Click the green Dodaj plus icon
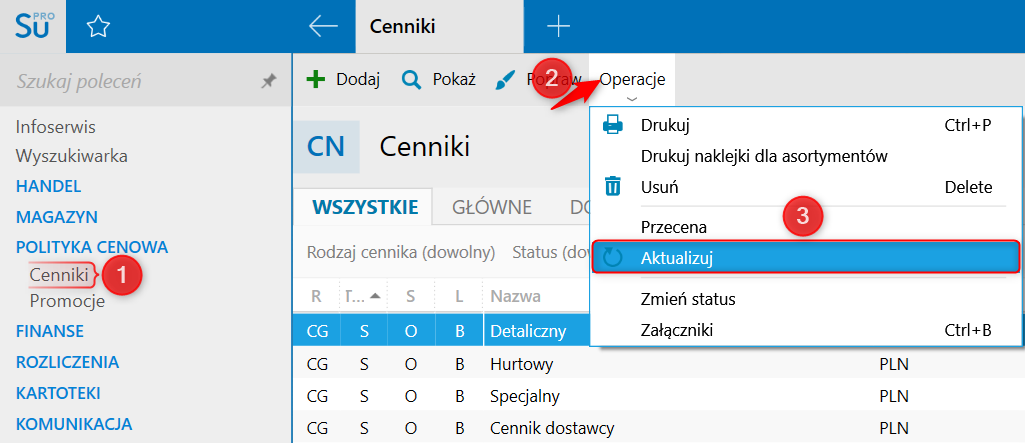This screenshot has height=443, width=1025. coord(316,80)
